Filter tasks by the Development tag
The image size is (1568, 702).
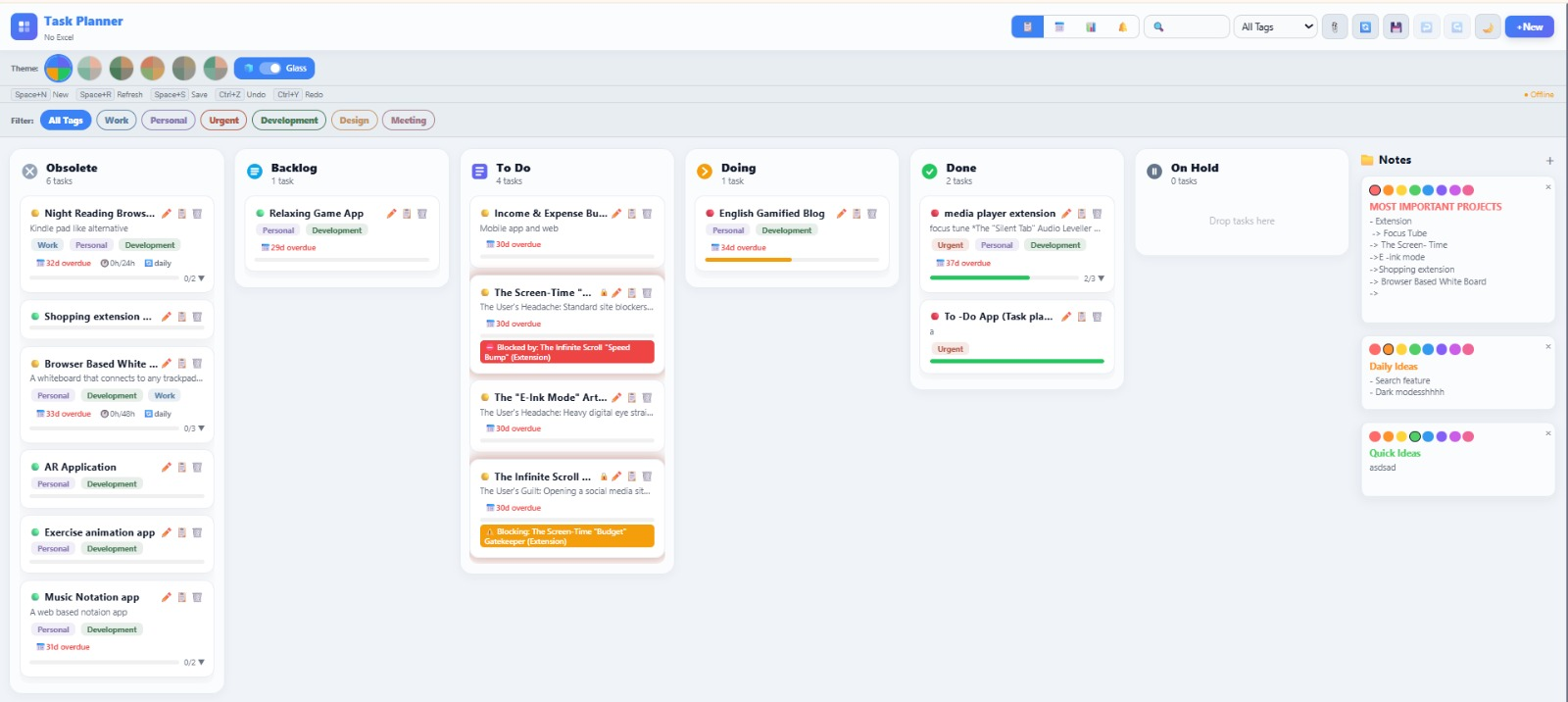(x=289, y=121)
